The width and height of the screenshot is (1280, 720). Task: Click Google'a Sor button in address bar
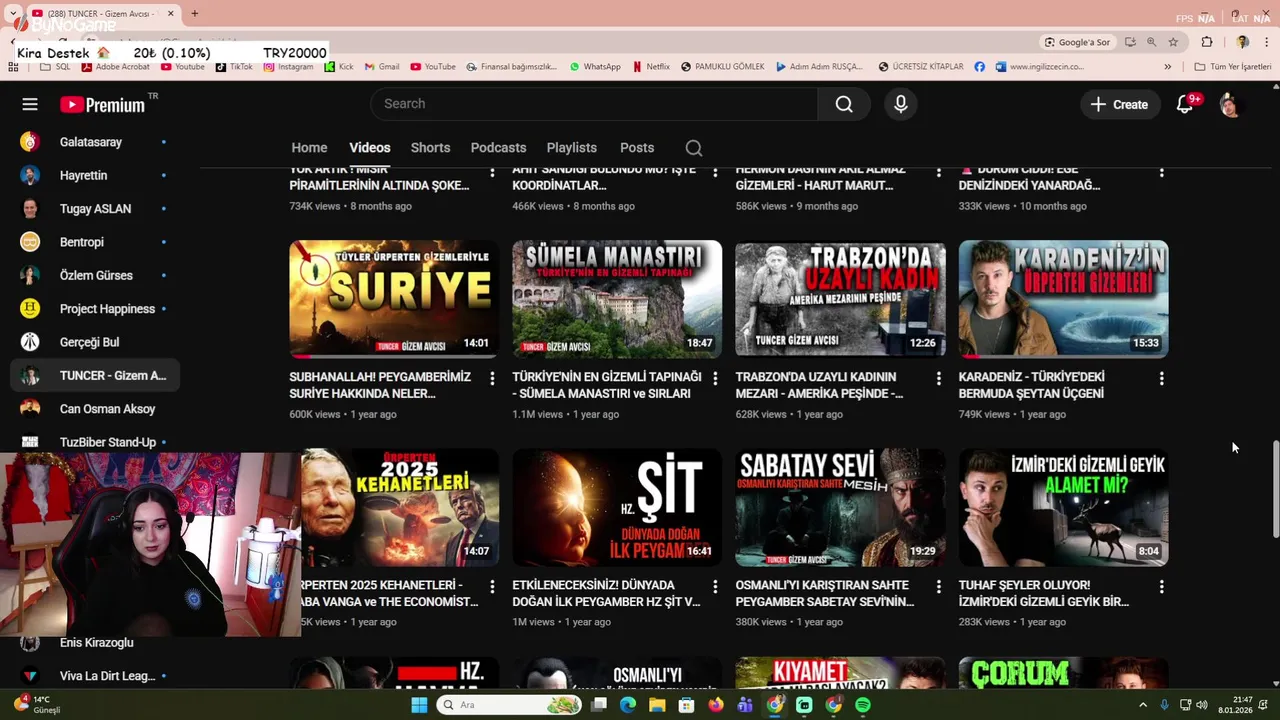1078,42
